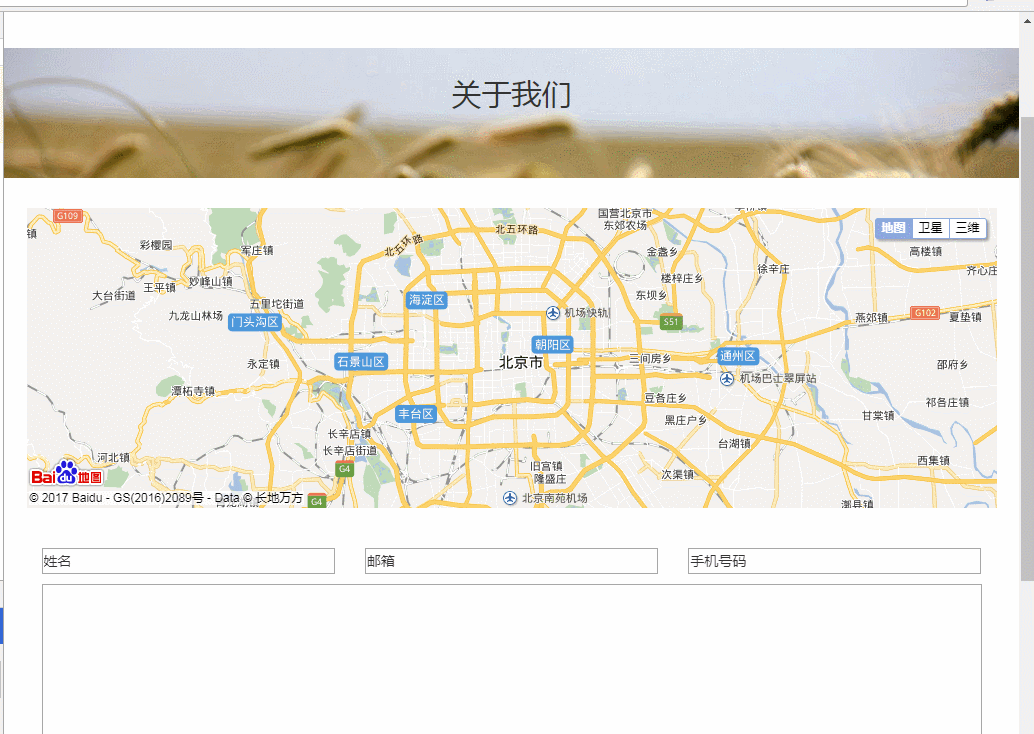Click the 朝阳区 district label
Image resolution: width=1034 pixels, height=734 pixels.
coord(553,344)
